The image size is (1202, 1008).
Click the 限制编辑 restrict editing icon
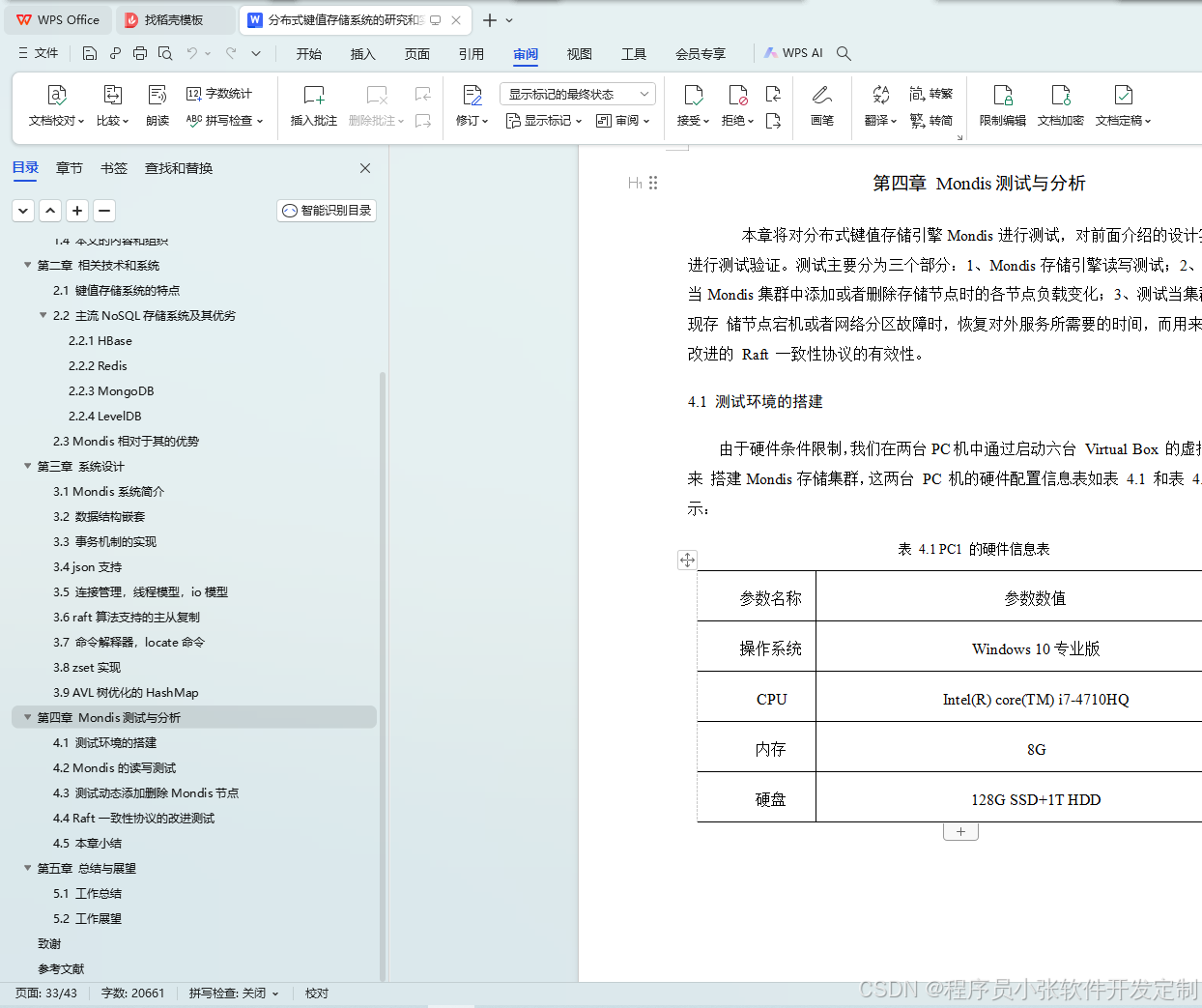[x=1003, y=95]
